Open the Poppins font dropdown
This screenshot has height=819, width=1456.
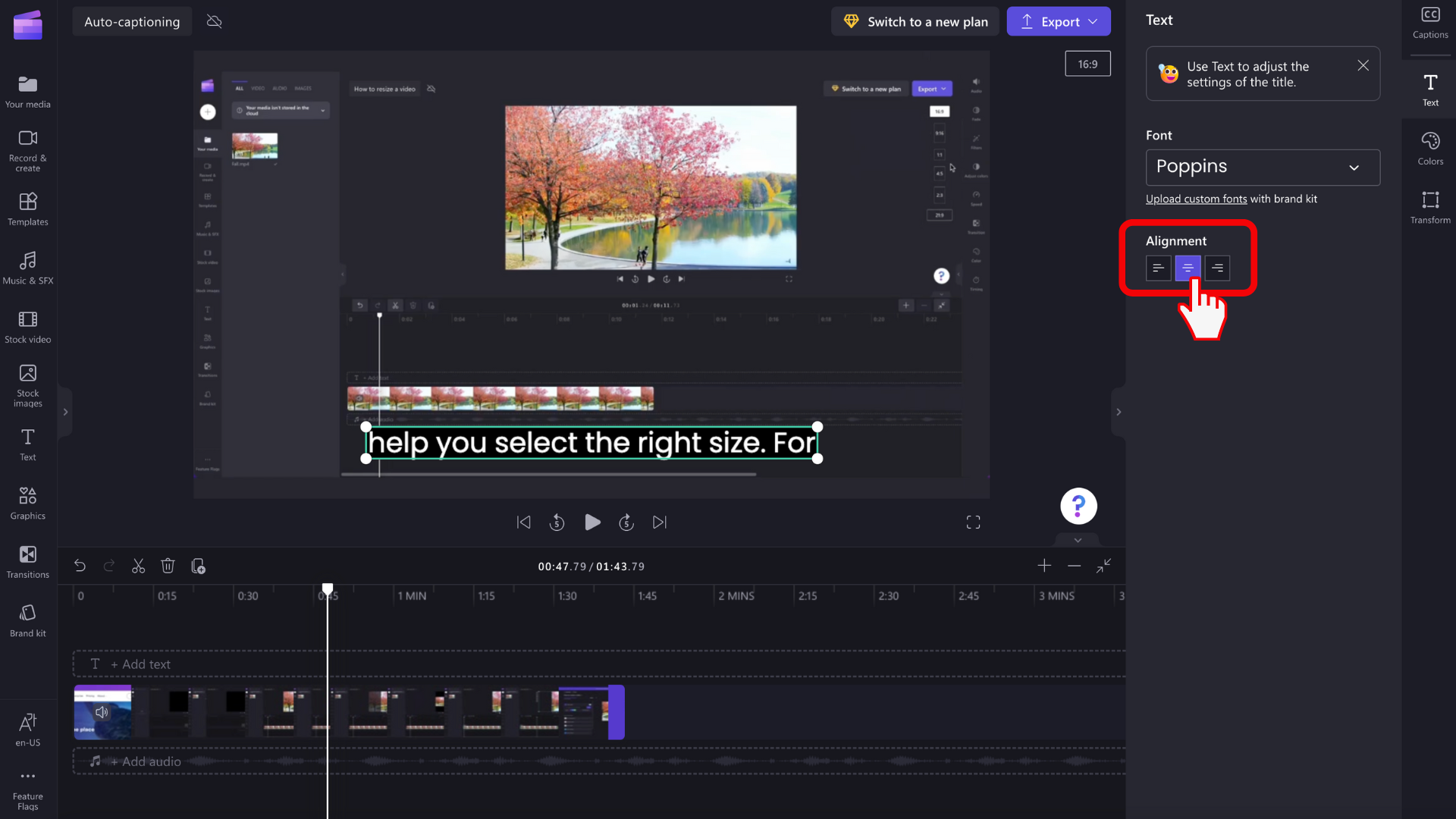1263,168
